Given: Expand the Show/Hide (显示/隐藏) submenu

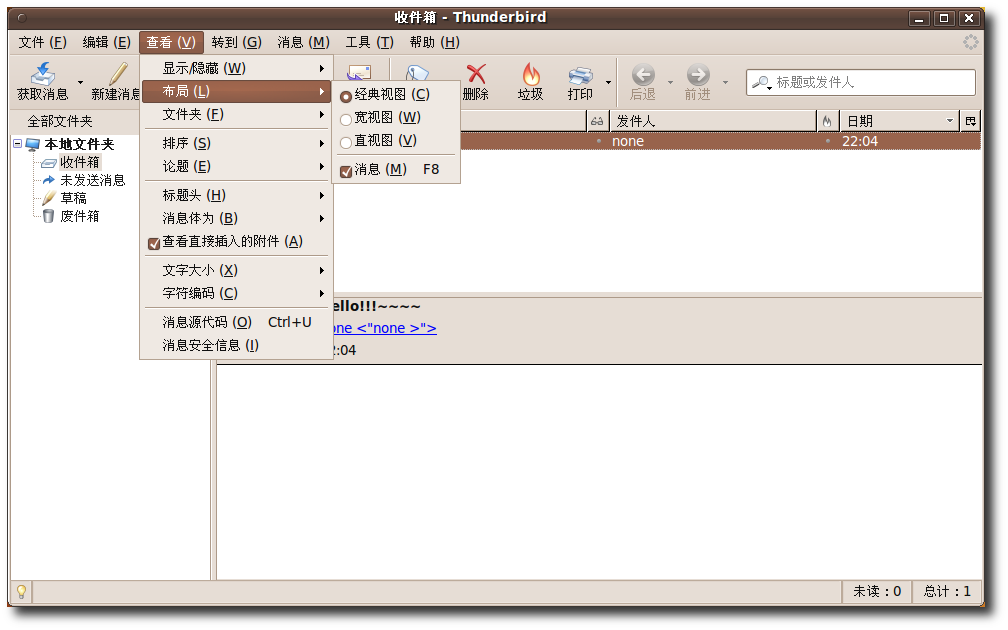Looking at the screenshot, I should click(x=236, y=68).
